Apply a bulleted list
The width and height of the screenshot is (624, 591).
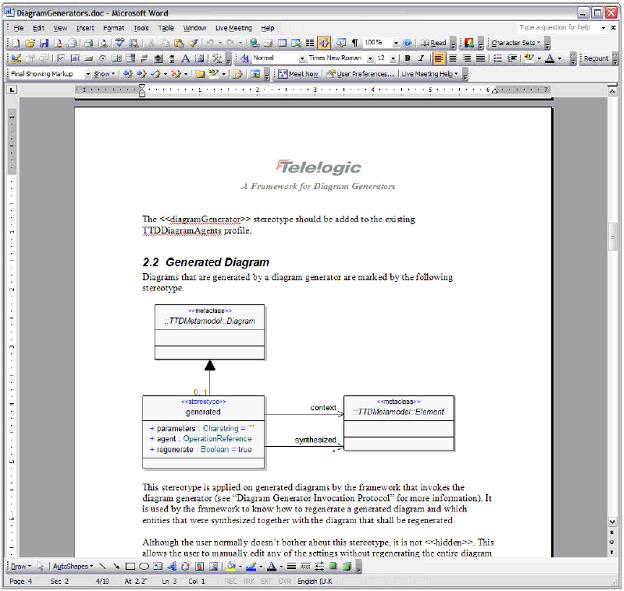click(x=497, y=59)
